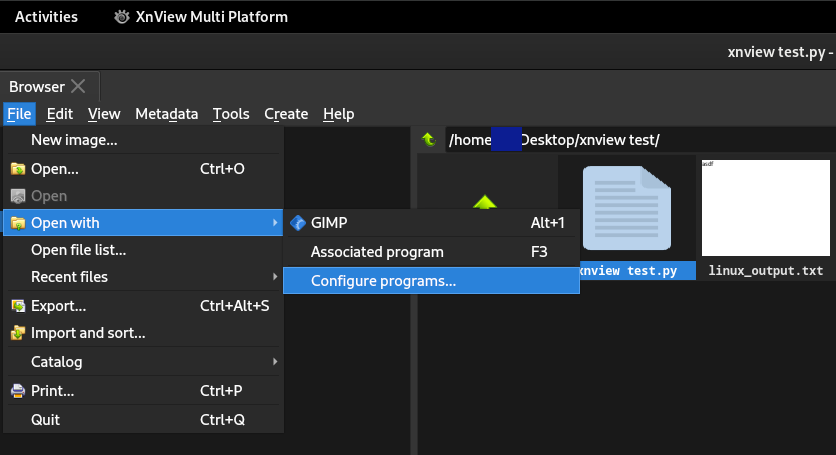Image resolution: width=836 pixels, height=455 pixels.
Task: Open the File menu
Action: coord(19,114)
